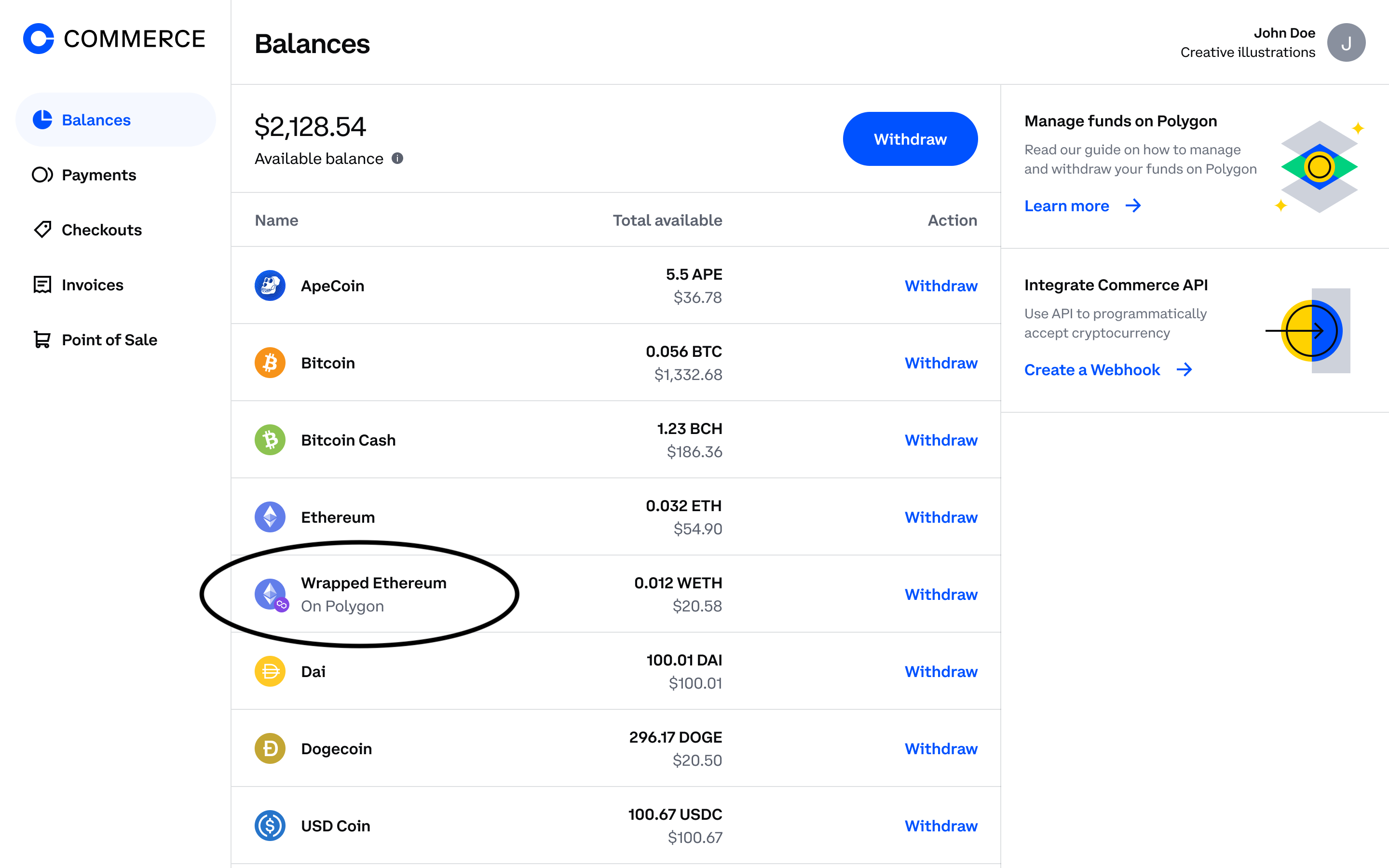
Task: Open Invoices from the sidebar
Action: [93, 285]
